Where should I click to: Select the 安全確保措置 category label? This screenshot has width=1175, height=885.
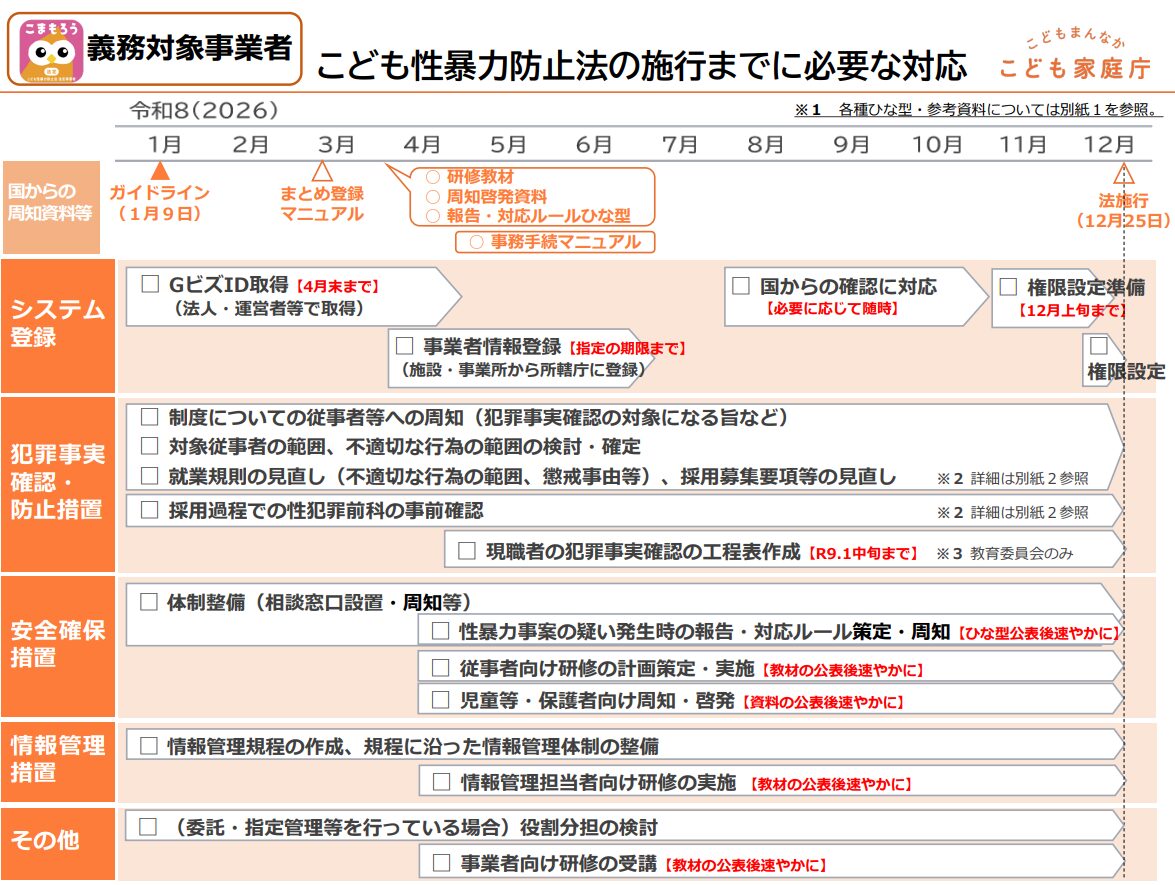point(57,644)
